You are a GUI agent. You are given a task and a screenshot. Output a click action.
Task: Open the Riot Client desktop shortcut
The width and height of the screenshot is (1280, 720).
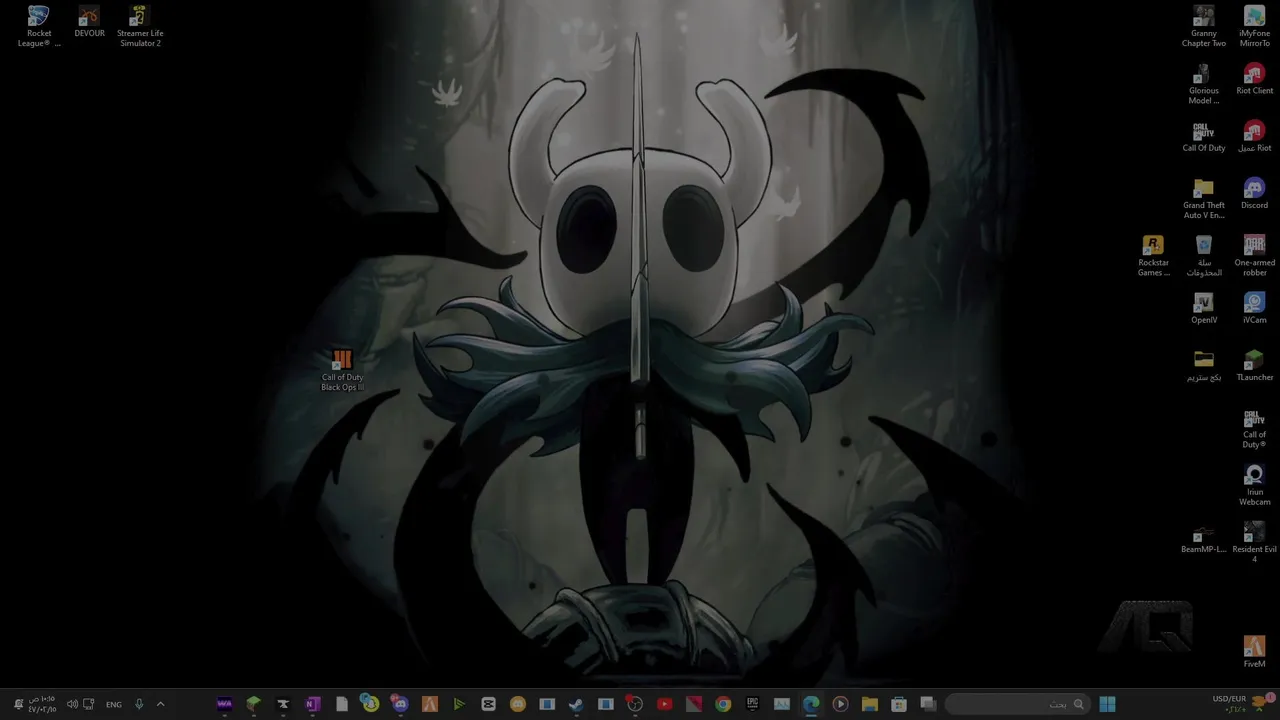1254,80
